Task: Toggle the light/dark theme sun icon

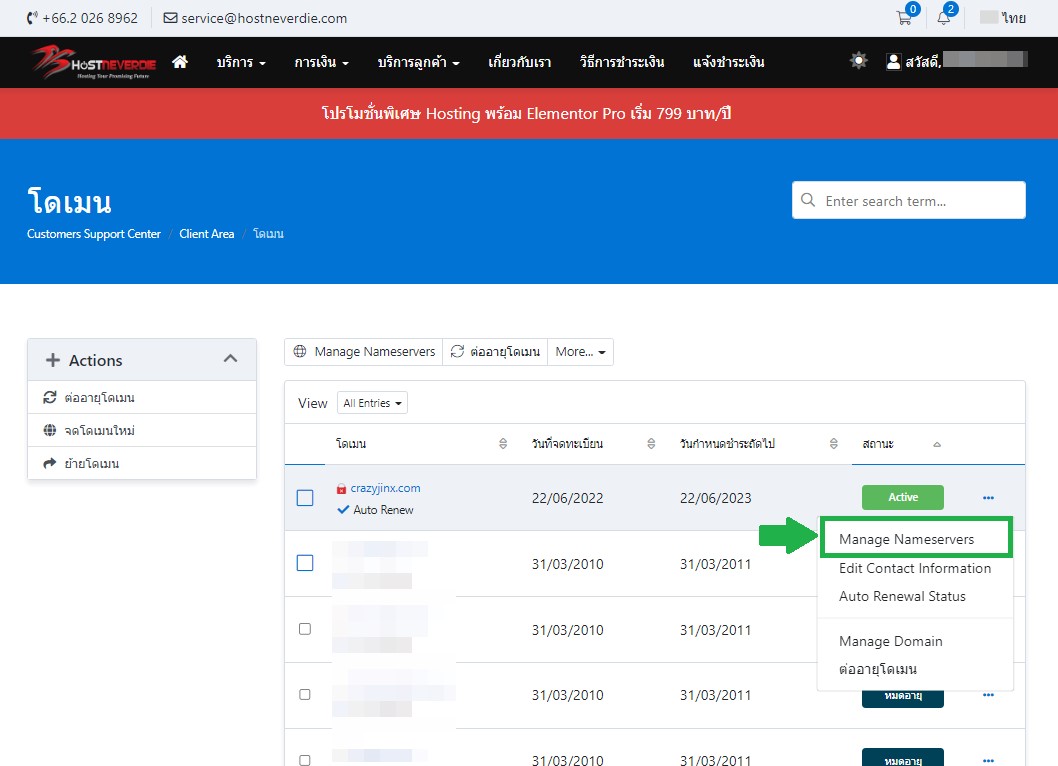Action: click(858, 61)
